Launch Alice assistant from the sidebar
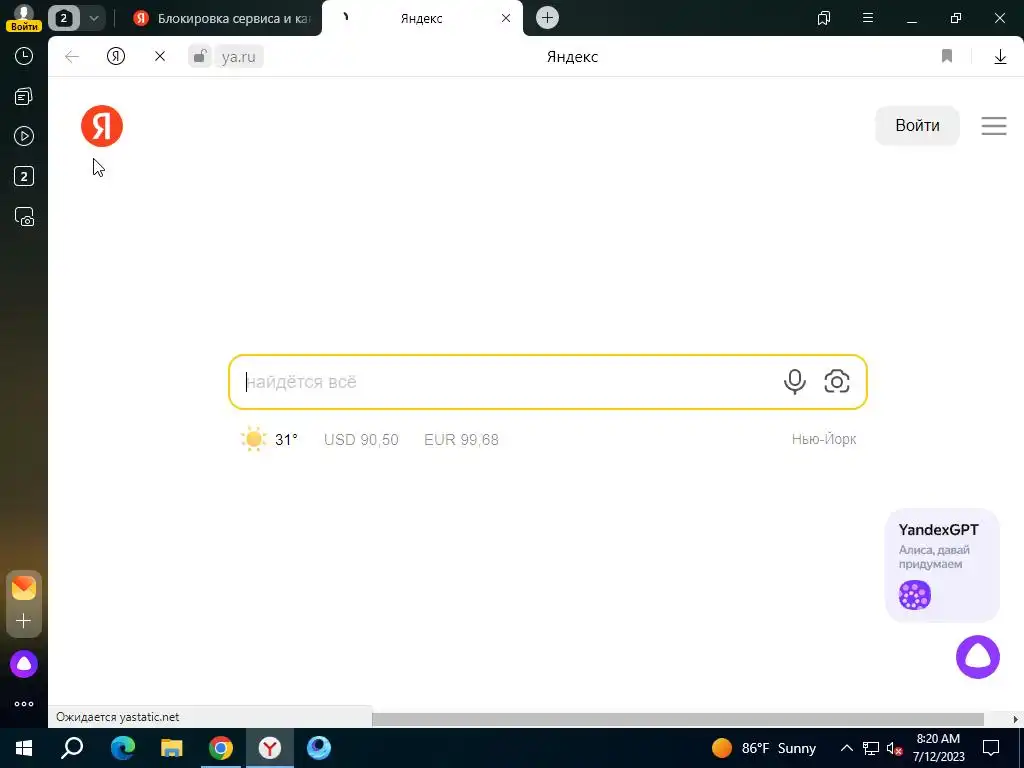1024x768 pixels. 24,664
